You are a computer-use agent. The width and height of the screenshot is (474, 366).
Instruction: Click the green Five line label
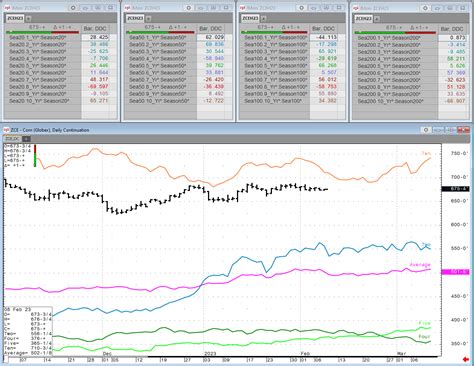pyautogui.click(x=425, y=323)
